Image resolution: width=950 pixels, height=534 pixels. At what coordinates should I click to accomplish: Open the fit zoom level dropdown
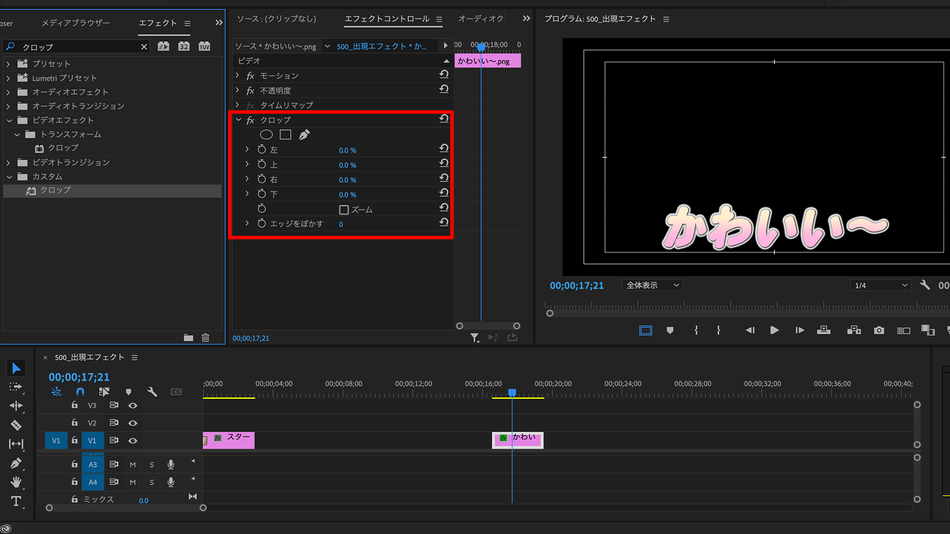(x=652, y=285)
